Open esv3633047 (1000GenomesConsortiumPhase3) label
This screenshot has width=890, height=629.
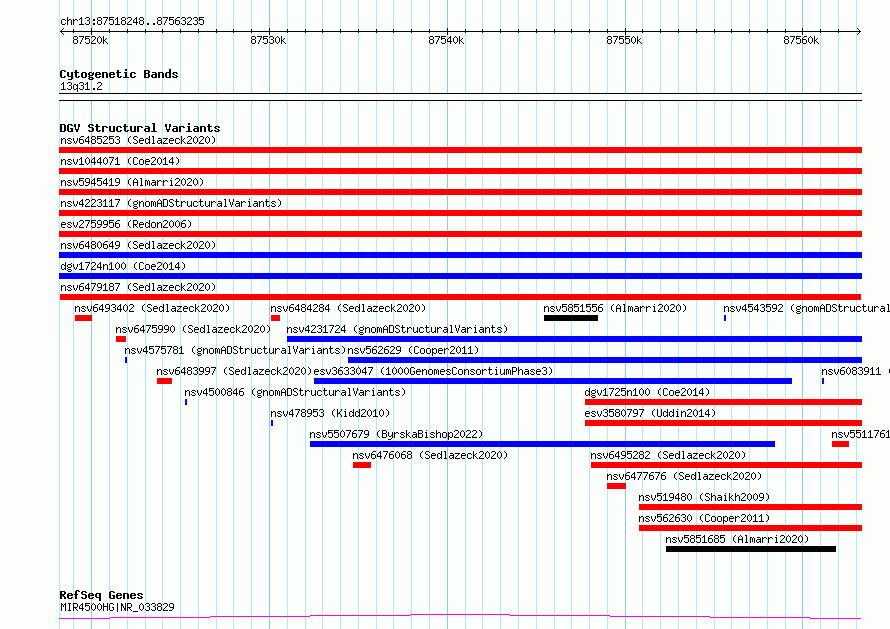point(433,371)
